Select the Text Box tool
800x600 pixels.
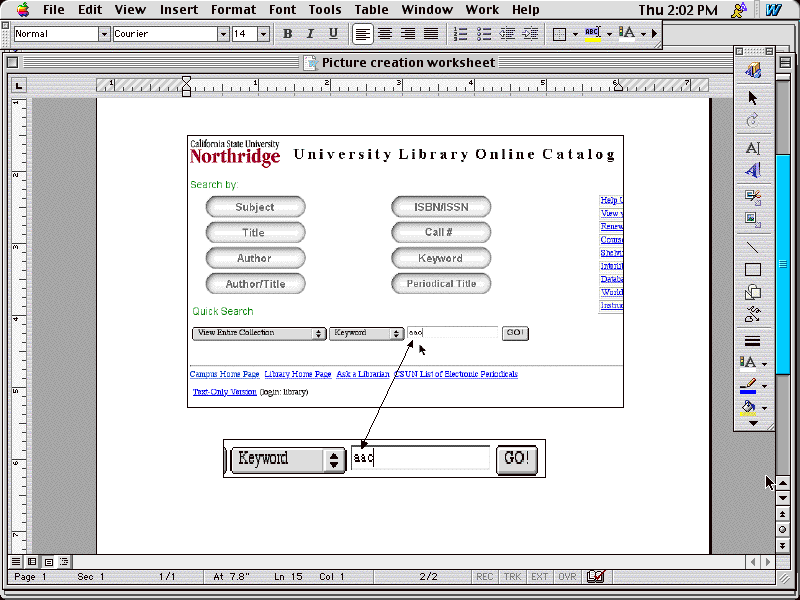[753, 148]
